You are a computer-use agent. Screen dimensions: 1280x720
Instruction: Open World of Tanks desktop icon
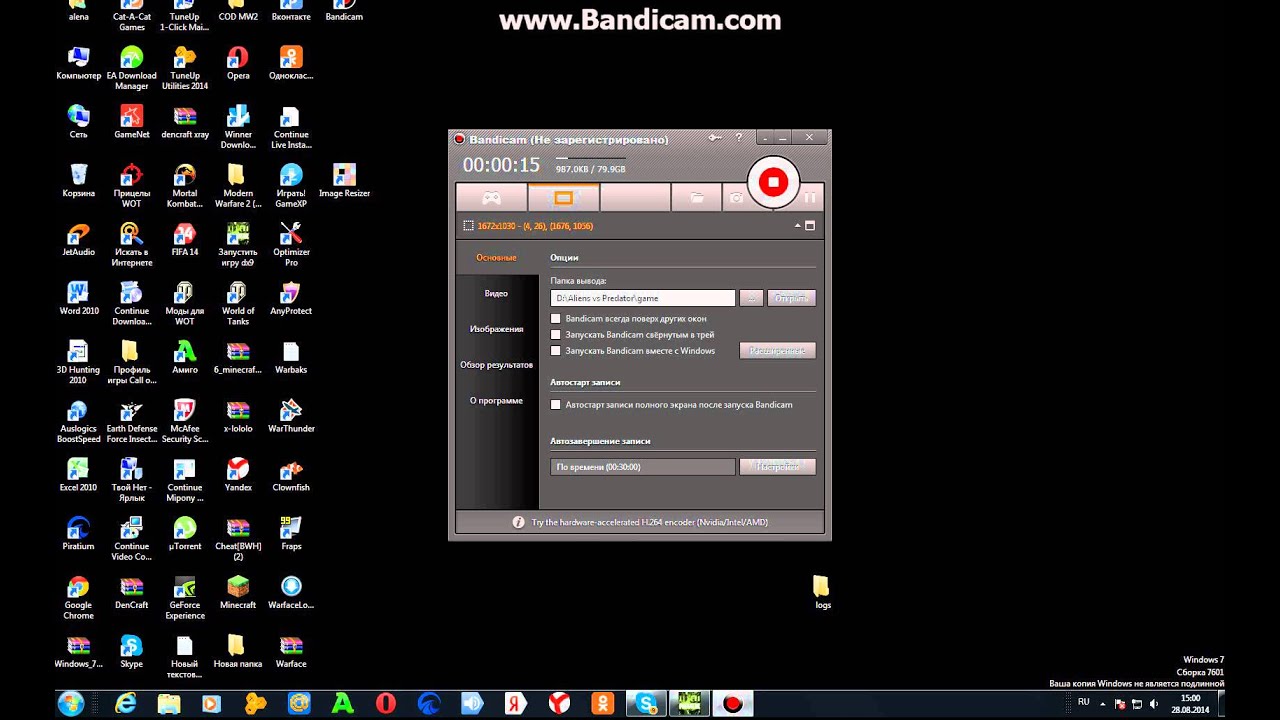click(238, 303)
